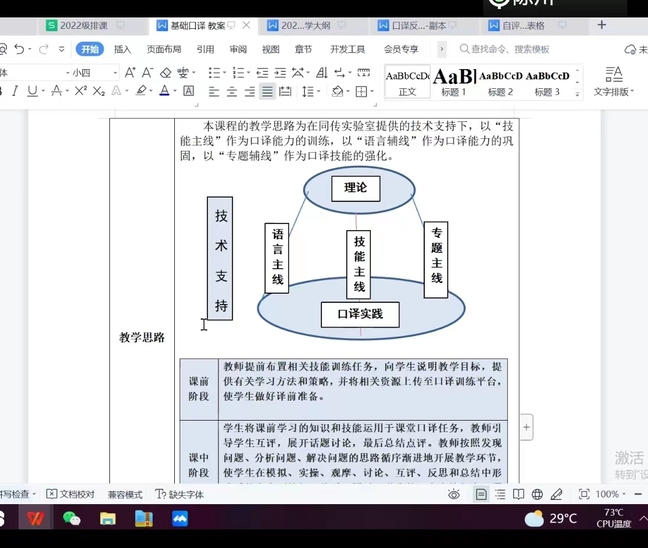Toggle page view layout button
648x548 pixels.
pos(481,494)
